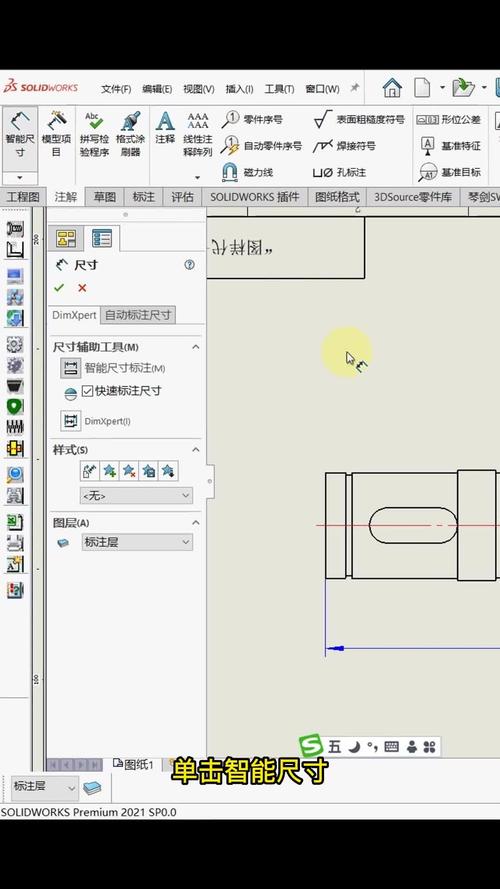Viewport: 500px width, 889px height.
Task: Click the yellow bearing sidebar icon
Action: coord(15,448)
